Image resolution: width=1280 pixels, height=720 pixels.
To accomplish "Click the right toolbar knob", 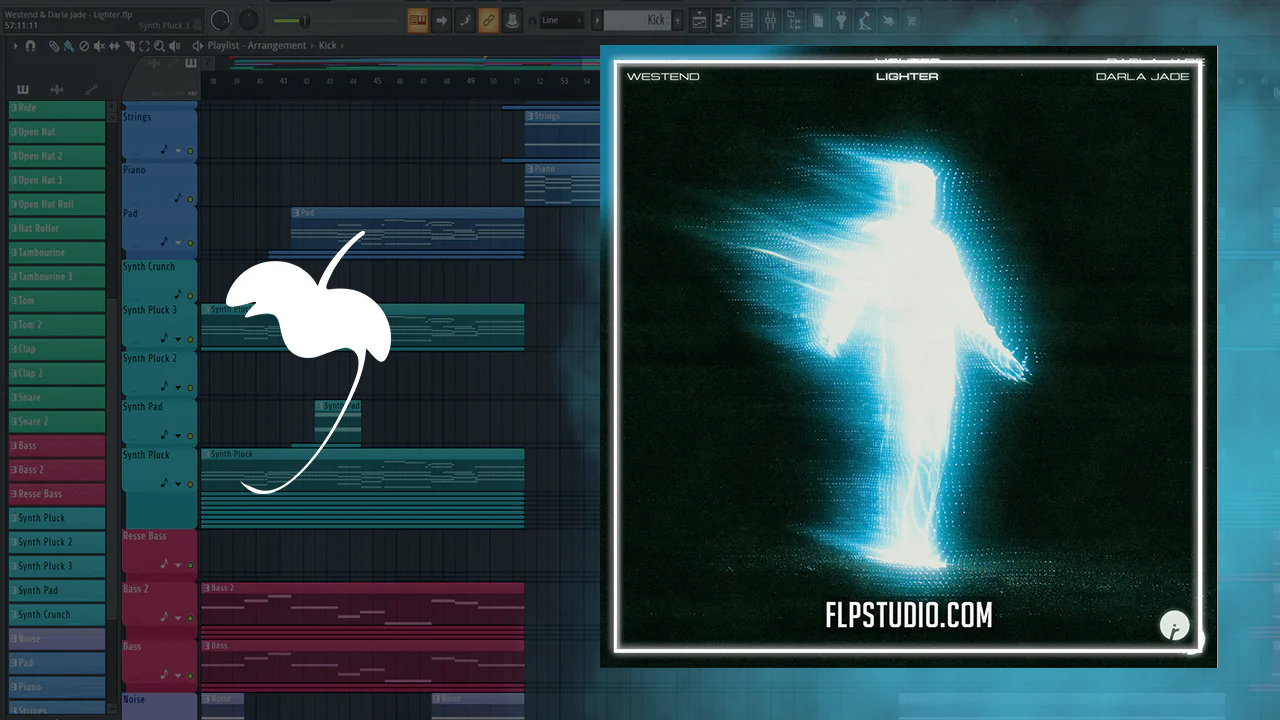I will click(x=248, y=20).
